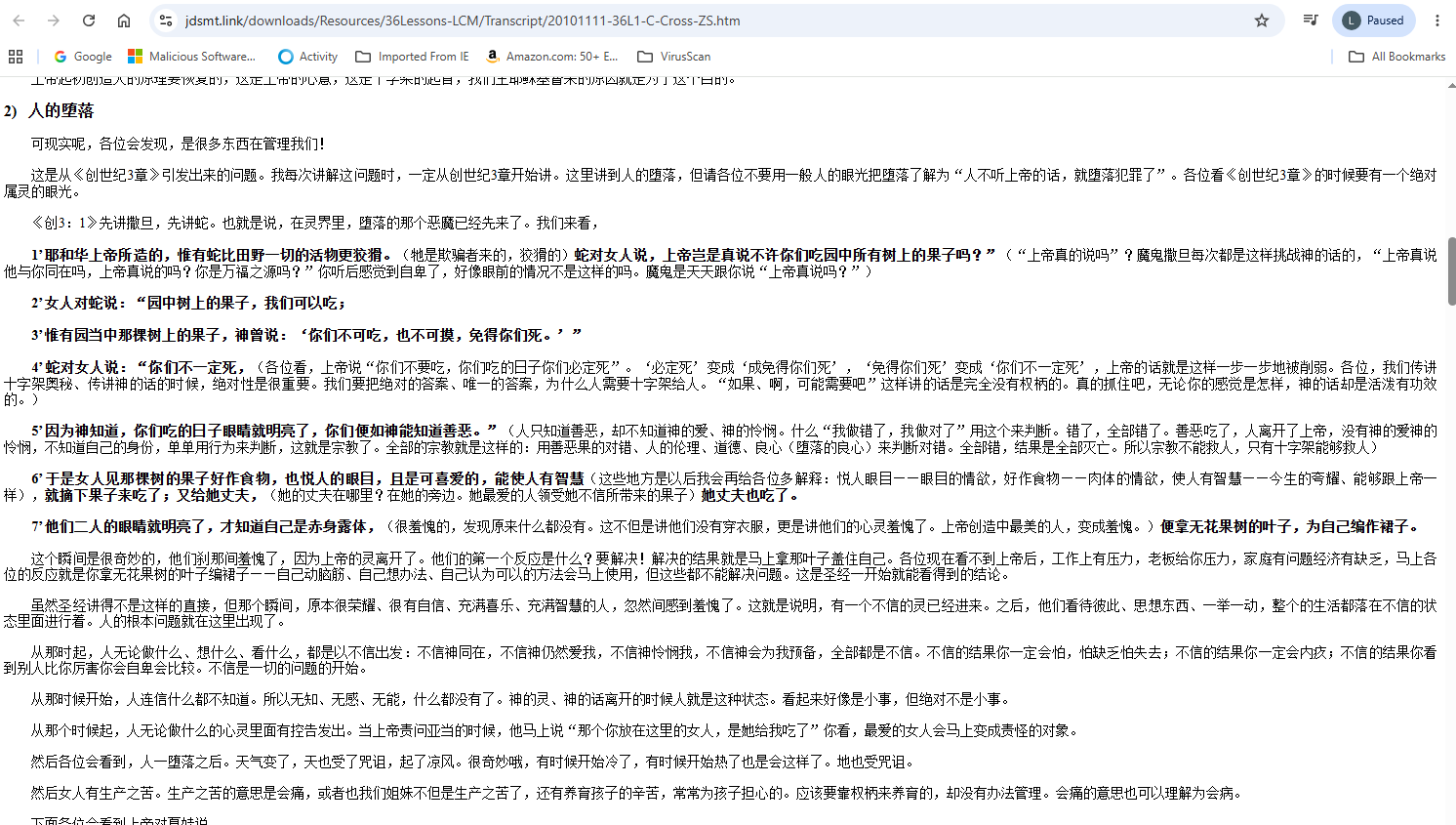
Task: Click the vertical scrollbar thumb
Action: (1451, 271)
